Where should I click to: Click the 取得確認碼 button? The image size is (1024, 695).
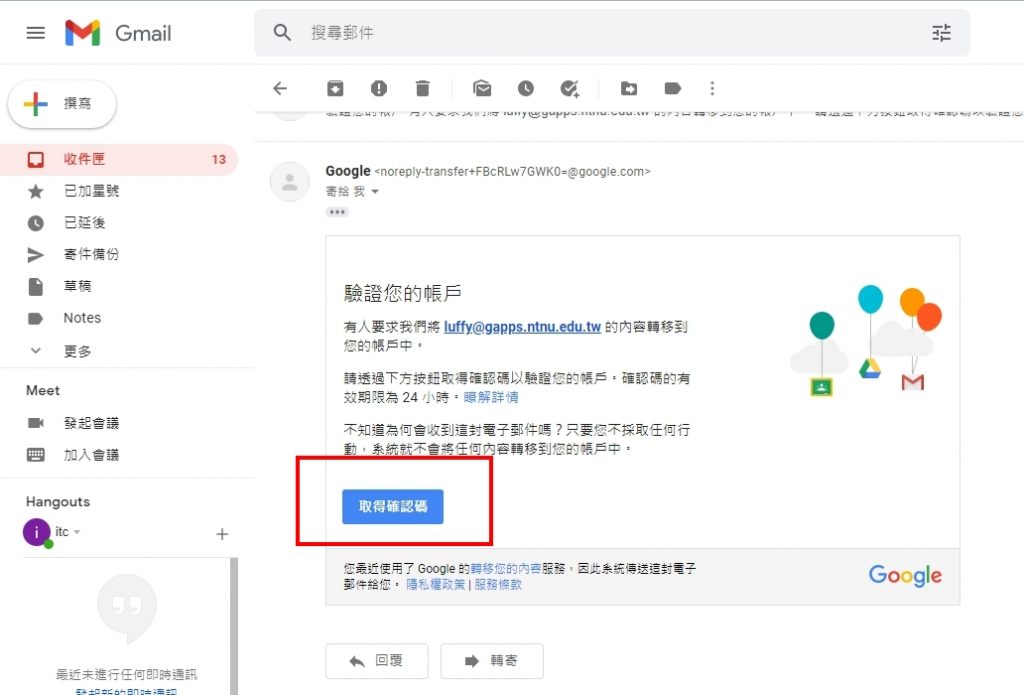pos(392,506)
